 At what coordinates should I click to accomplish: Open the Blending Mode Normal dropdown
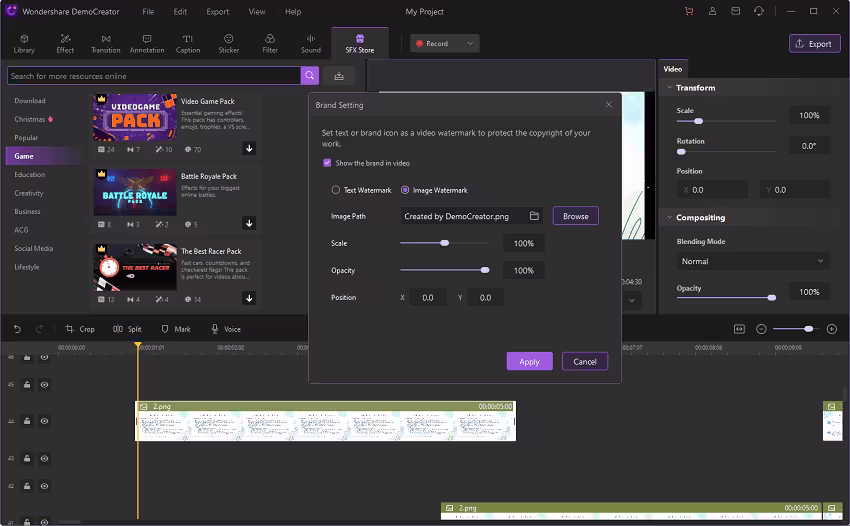[x=752, y=261]
